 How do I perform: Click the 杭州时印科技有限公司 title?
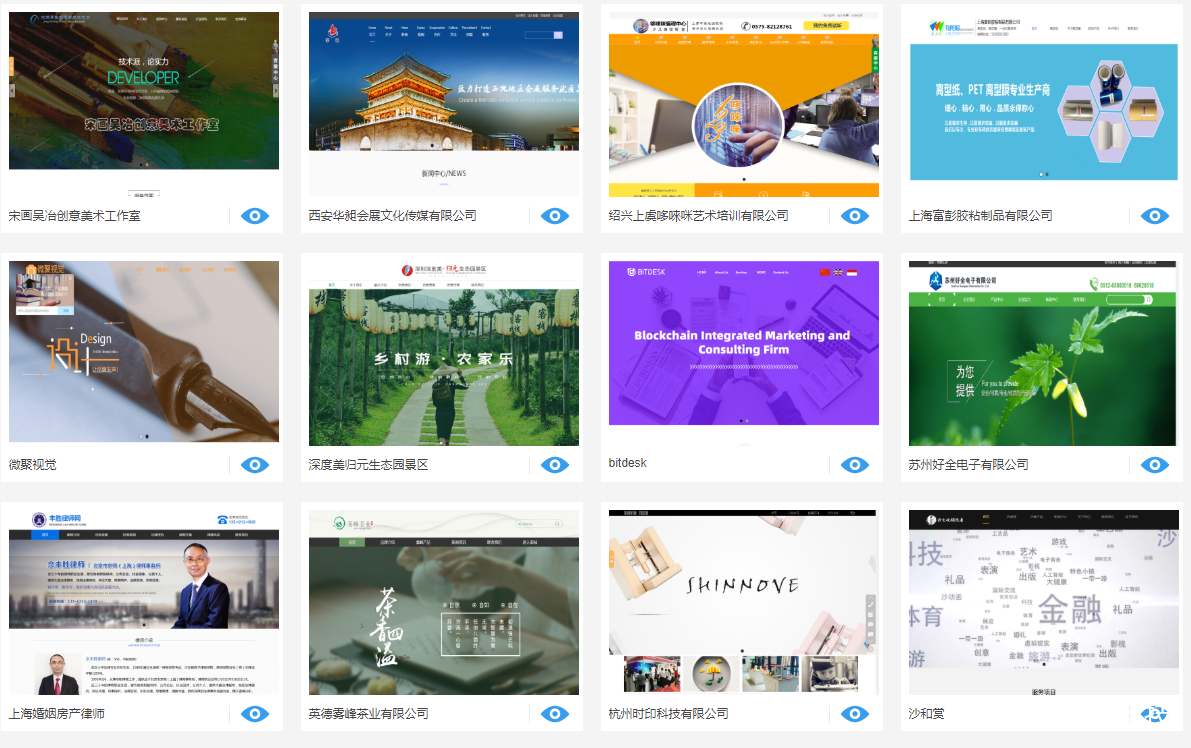pyautogui.click(x=668, y=715)
